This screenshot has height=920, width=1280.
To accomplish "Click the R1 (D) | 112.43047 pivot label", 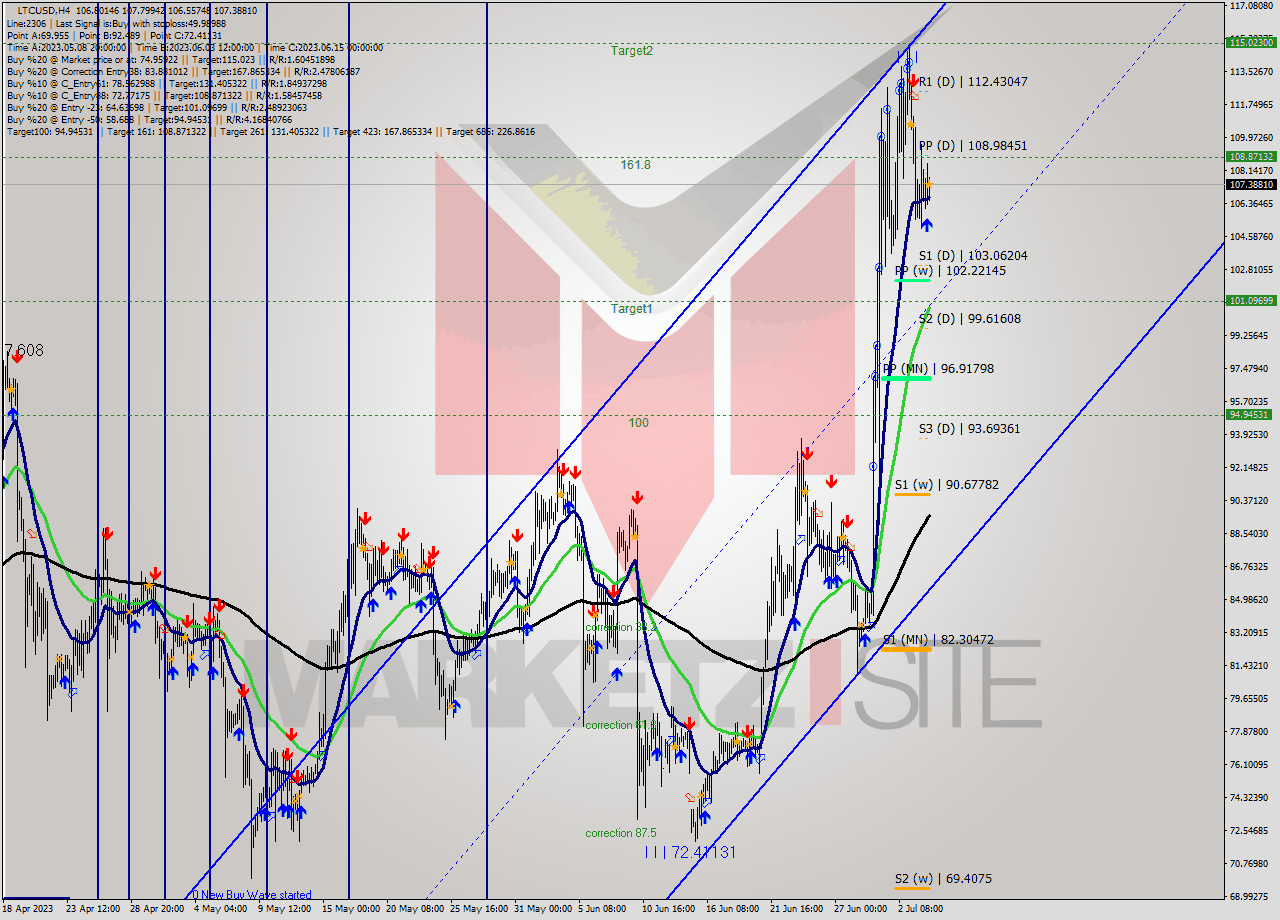I will click(x=973, y=82).
